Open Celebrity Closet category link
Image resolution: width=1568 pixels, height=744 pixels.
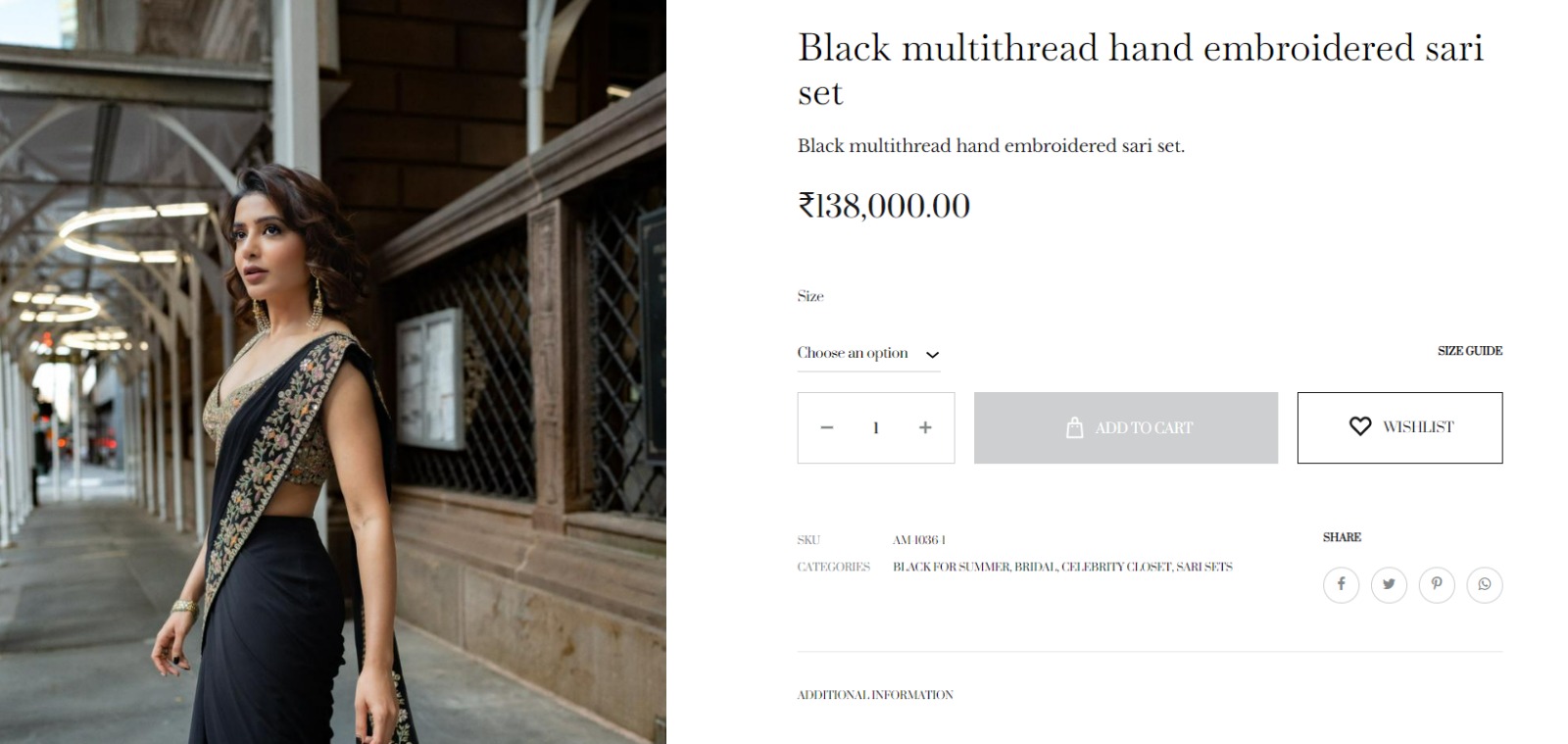point(1116,567)
